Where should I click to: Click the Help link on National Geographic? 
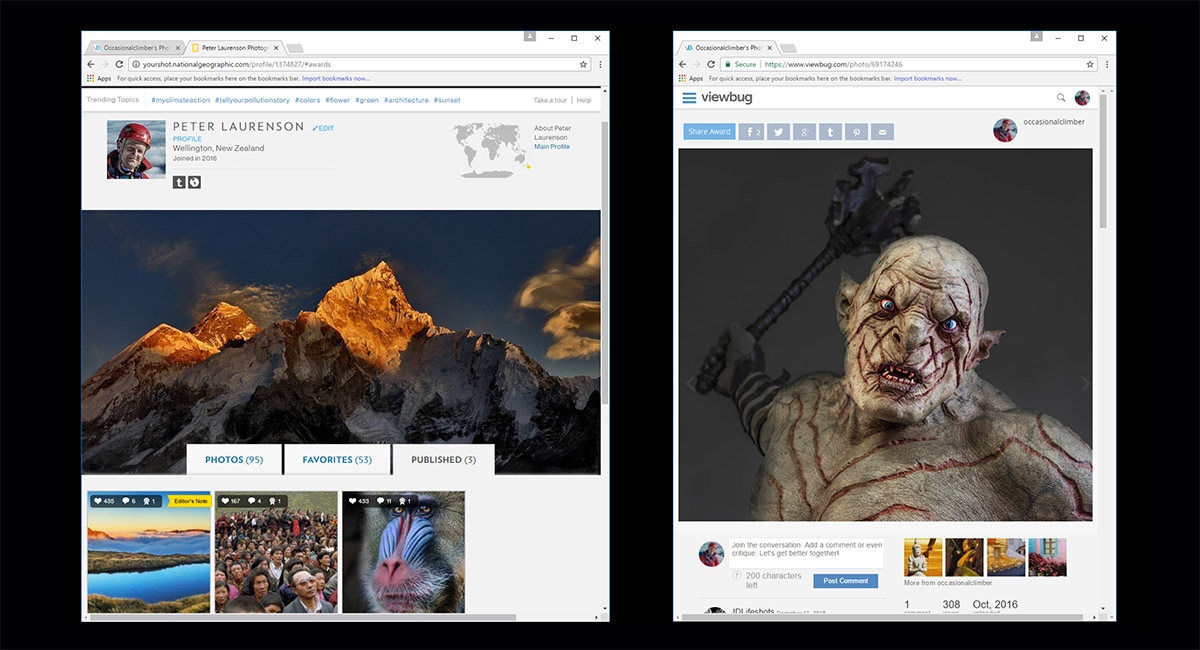click(584, 100)
